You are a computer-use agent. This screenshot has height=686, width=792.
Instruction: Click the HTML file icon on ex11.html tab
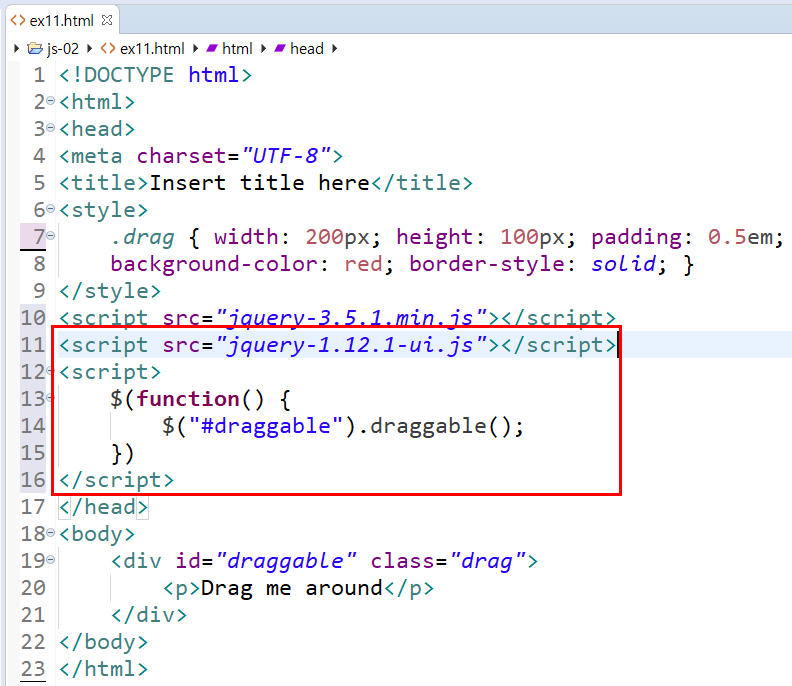[x=18, y=20]
